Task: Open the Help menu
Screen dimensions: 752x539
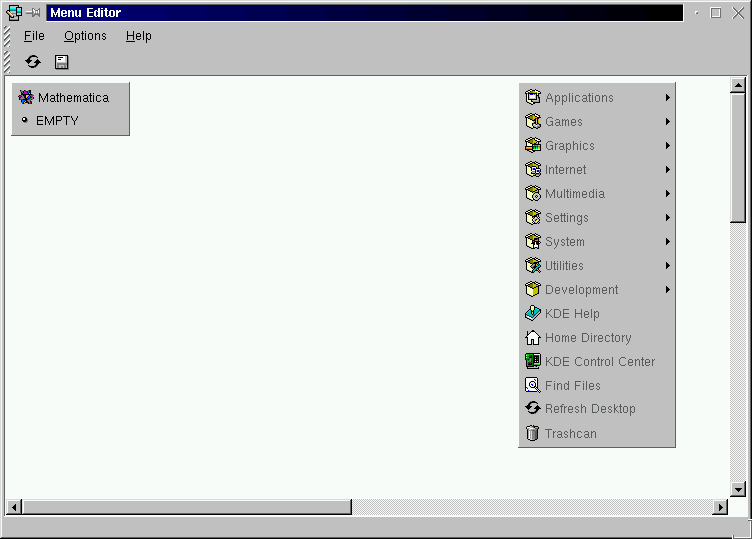Action: click(x=139, y=36)
